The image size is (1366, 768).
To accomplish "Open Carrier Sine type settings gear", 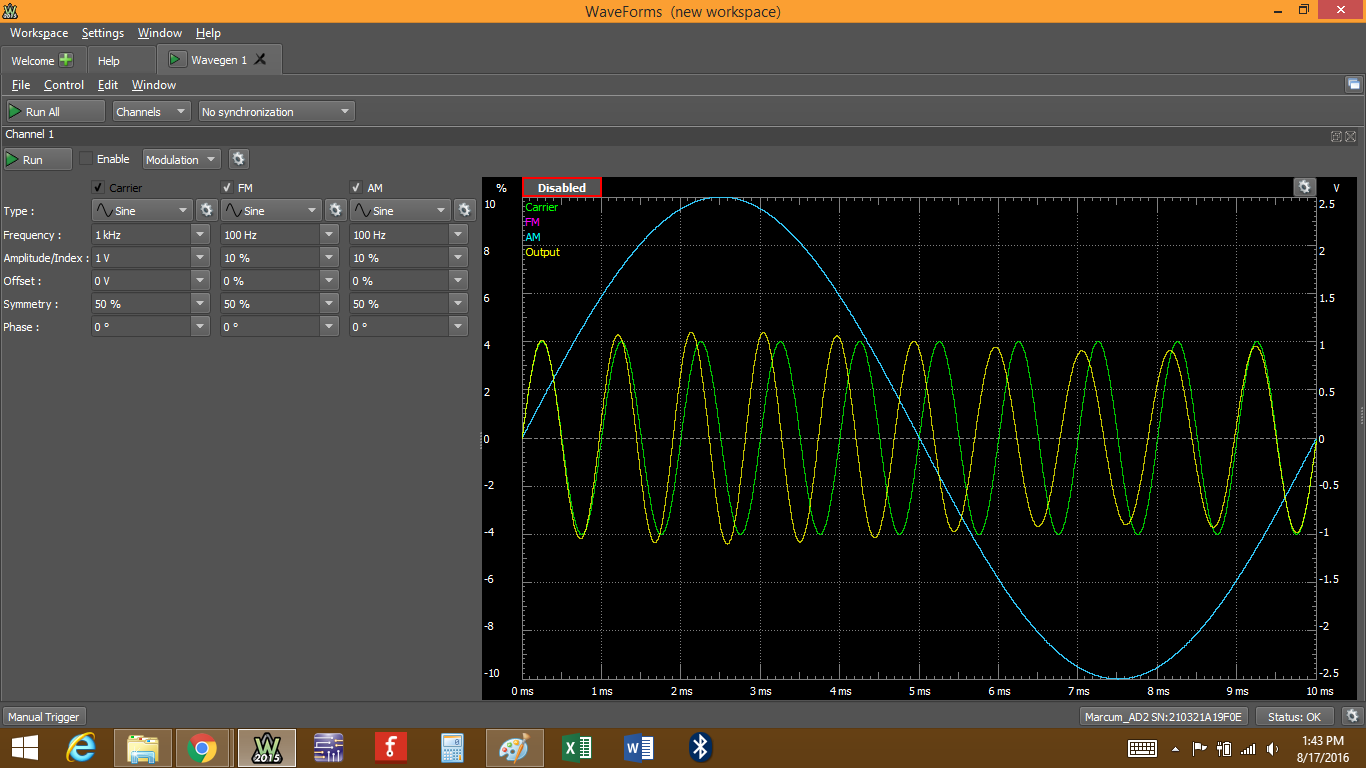I will (x=207, y=210).
